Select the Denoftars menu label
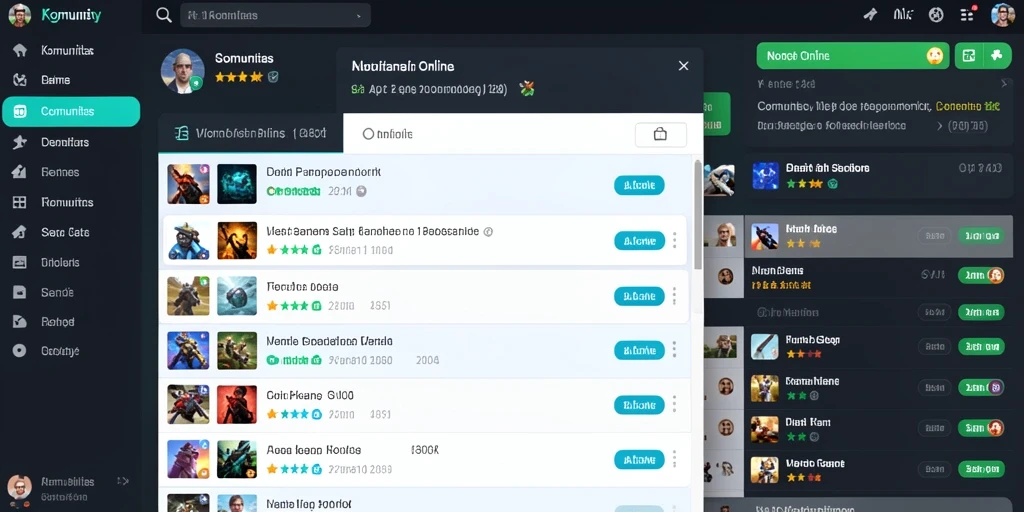The image size is (1024, 512). click(65, 142)
